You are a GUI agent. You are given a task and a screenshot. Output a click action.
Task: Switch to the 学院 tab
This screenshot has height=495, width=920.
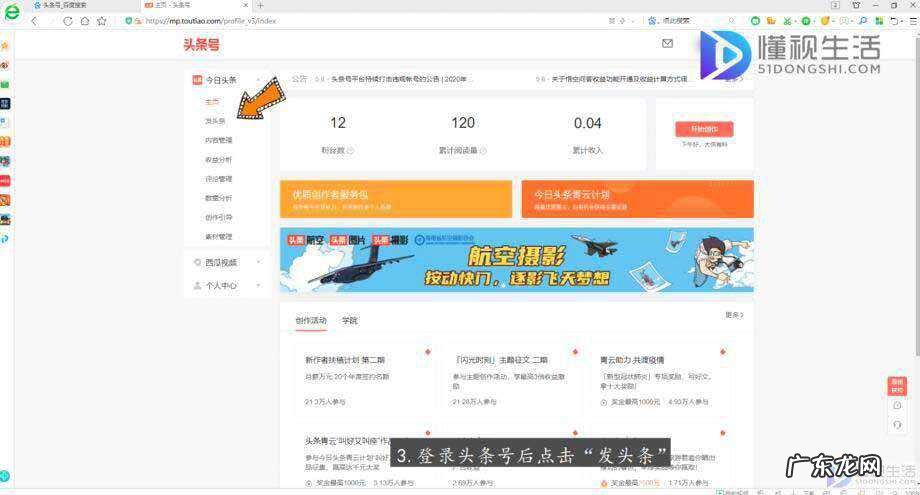[349, 321]
